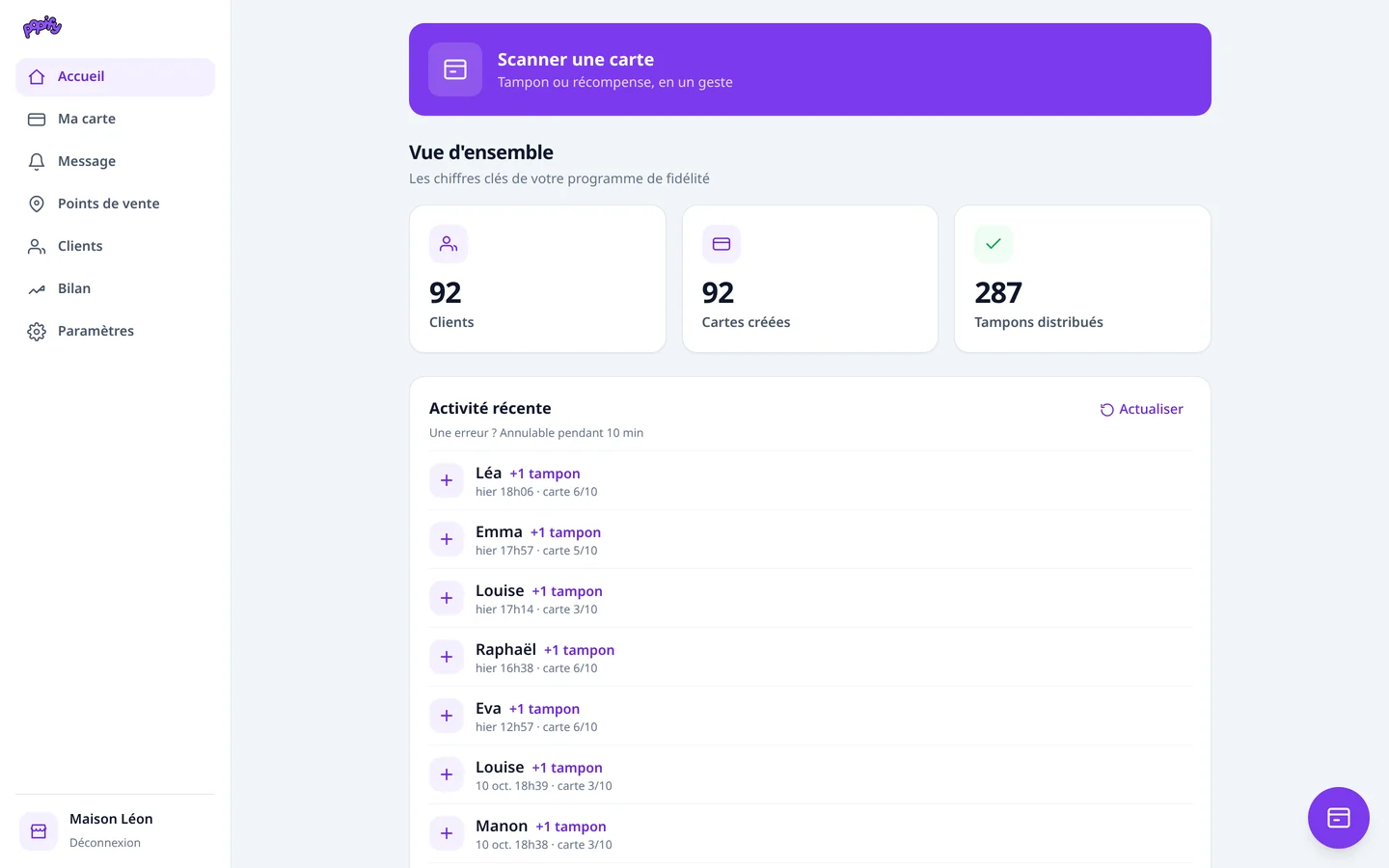Click Louise's entry at hier 17h14
Image resolution: width=1389 pixels, height=868 pixels.
[810, 598]
